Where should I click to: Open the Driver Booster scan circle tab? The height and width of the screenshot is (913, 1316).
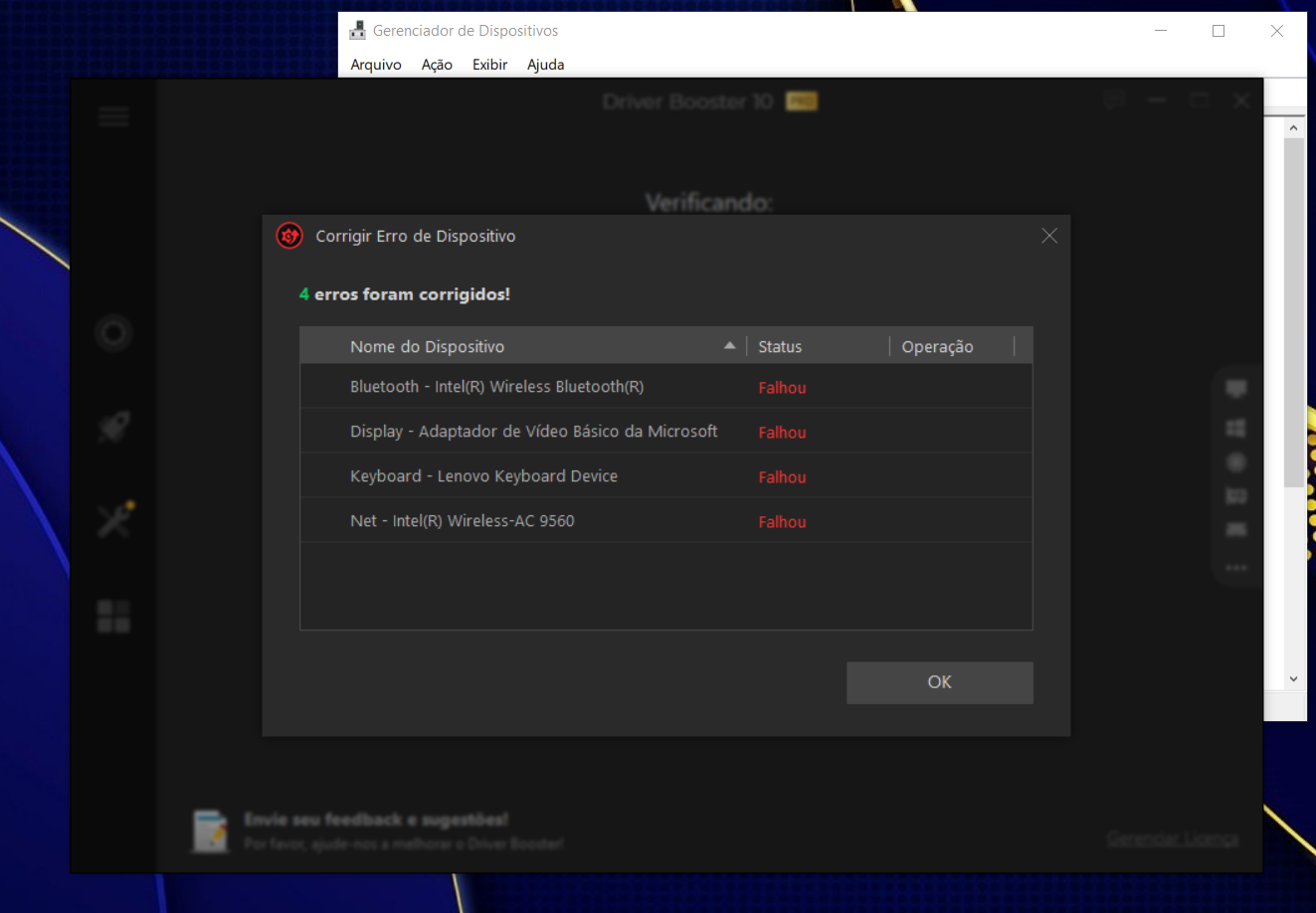click(x=113, y=332)
